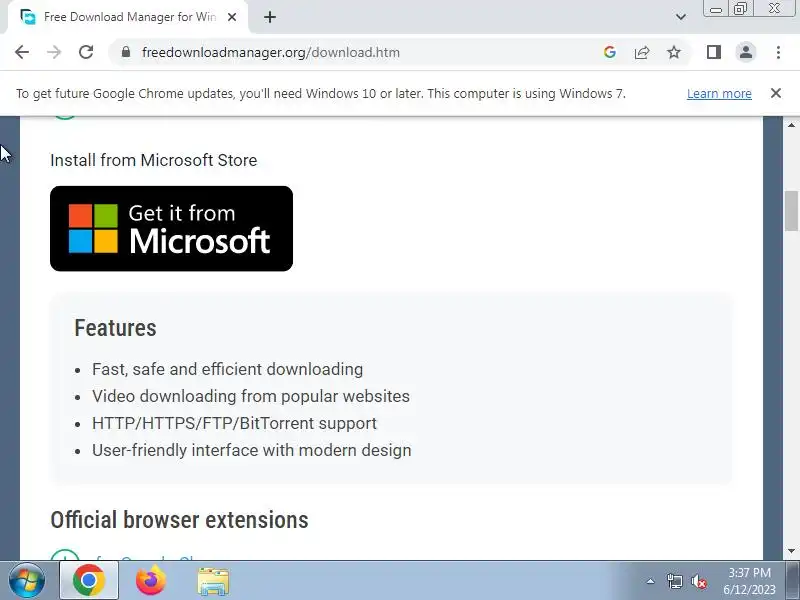Click 'User-friendly interface with modern design' text

[x=252, y=450]
